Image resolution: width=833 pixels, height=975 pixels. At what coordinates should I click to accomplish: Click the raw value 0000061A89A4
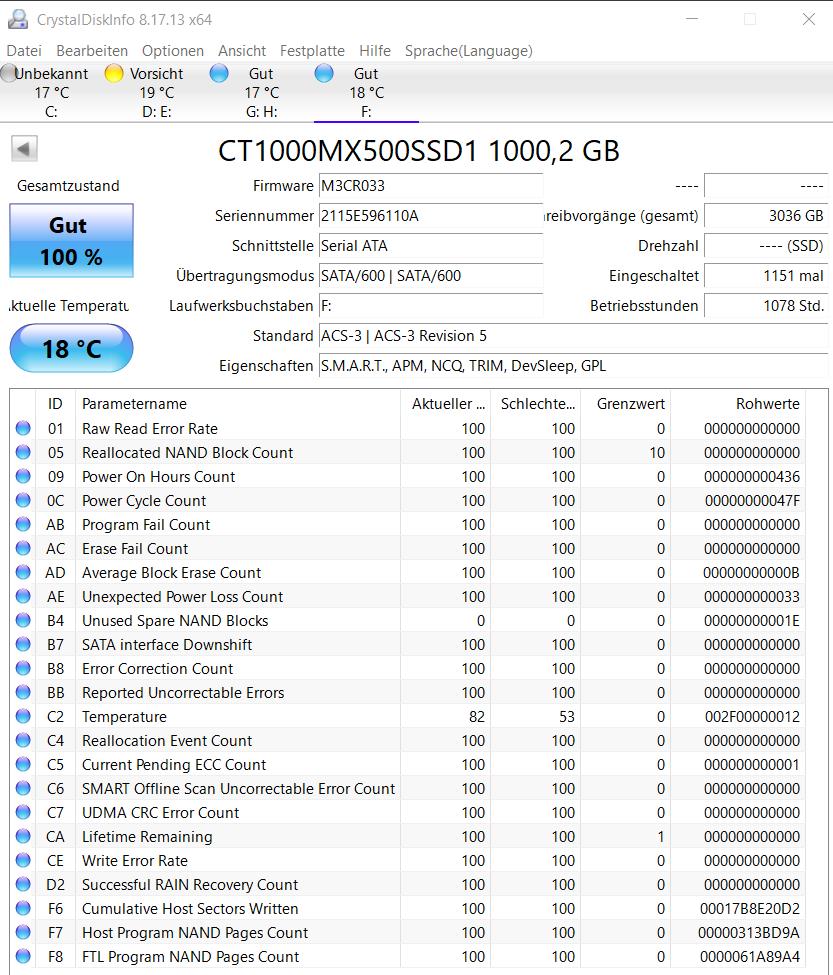point(750,956)
